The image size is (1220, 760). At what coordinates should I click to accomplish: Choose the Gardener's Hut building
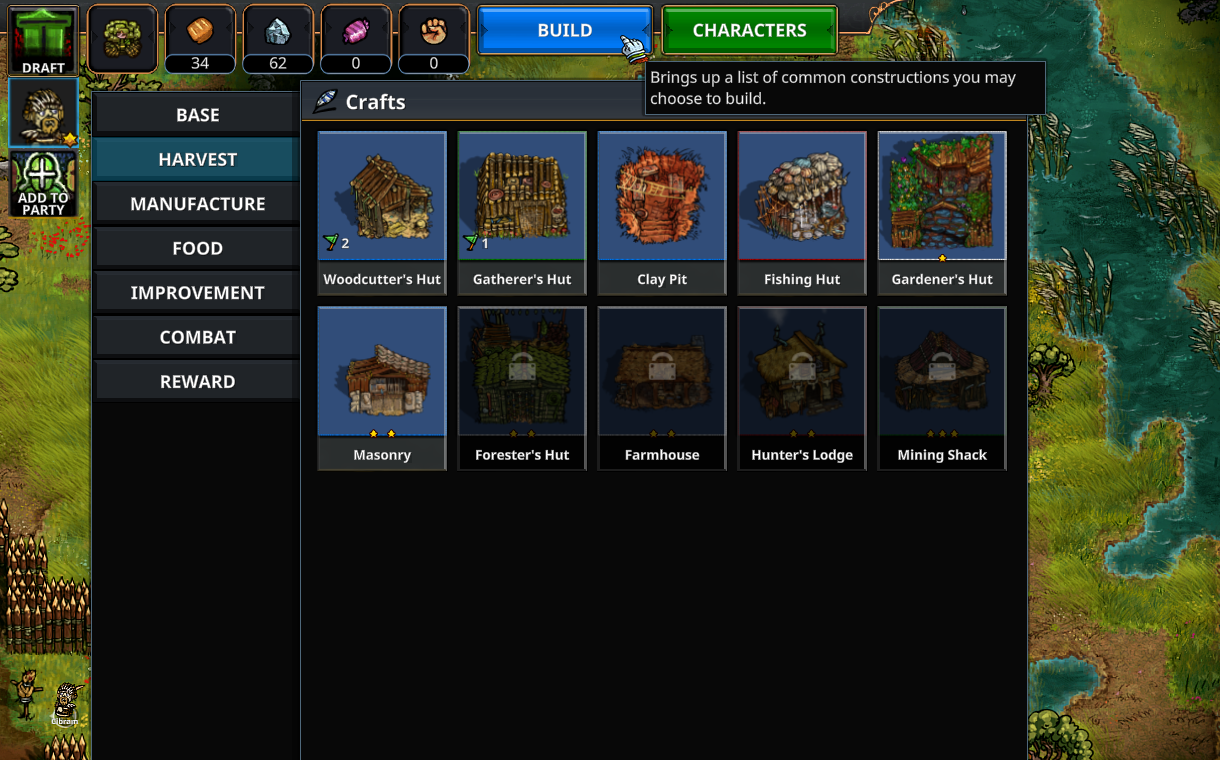[x=942, y=213]
